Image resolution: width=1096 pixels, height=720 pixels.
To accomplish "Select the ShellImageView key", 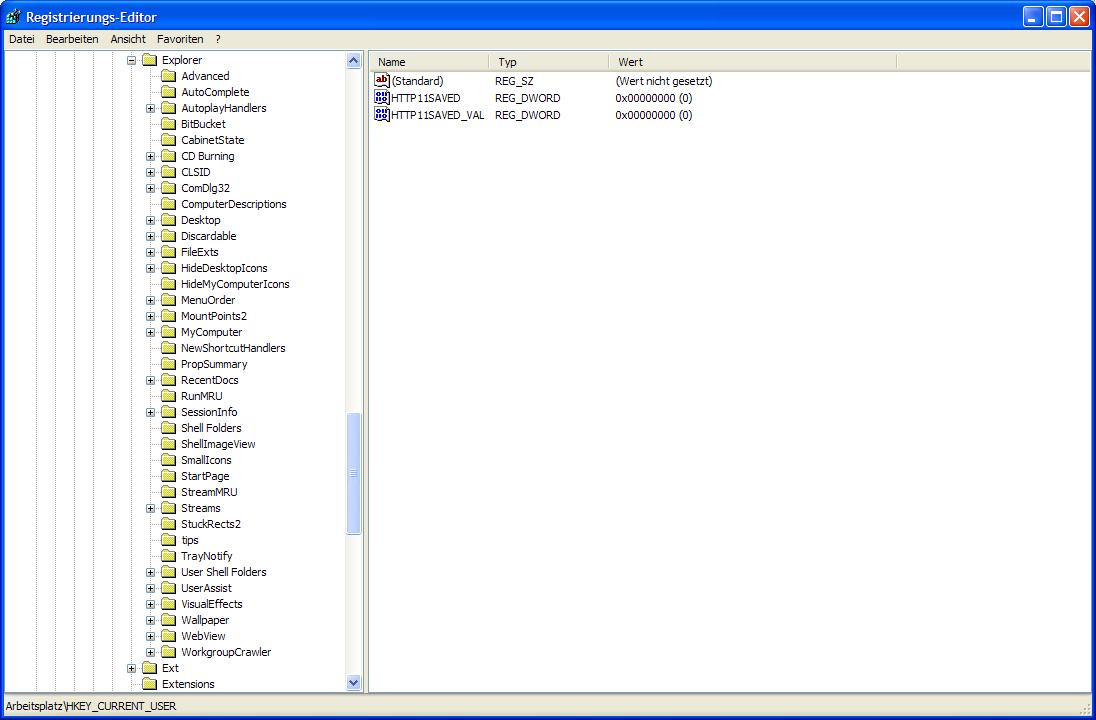I will (x=218, y=445).
